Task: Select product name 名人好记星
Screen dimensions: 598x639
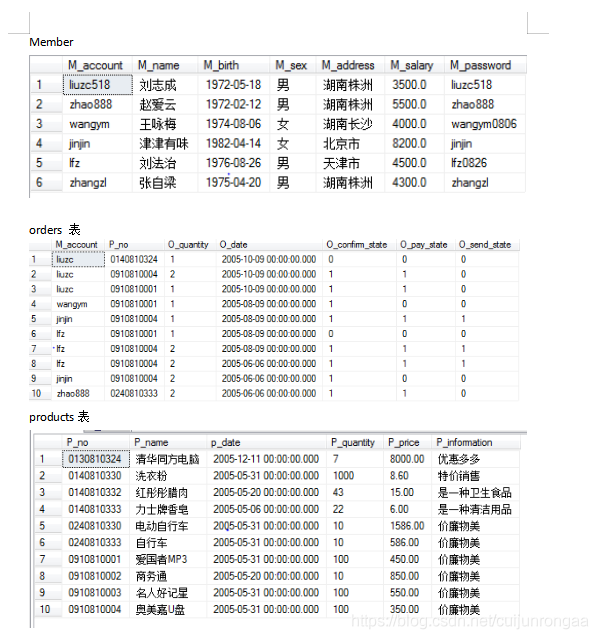Action: point(161,593)
